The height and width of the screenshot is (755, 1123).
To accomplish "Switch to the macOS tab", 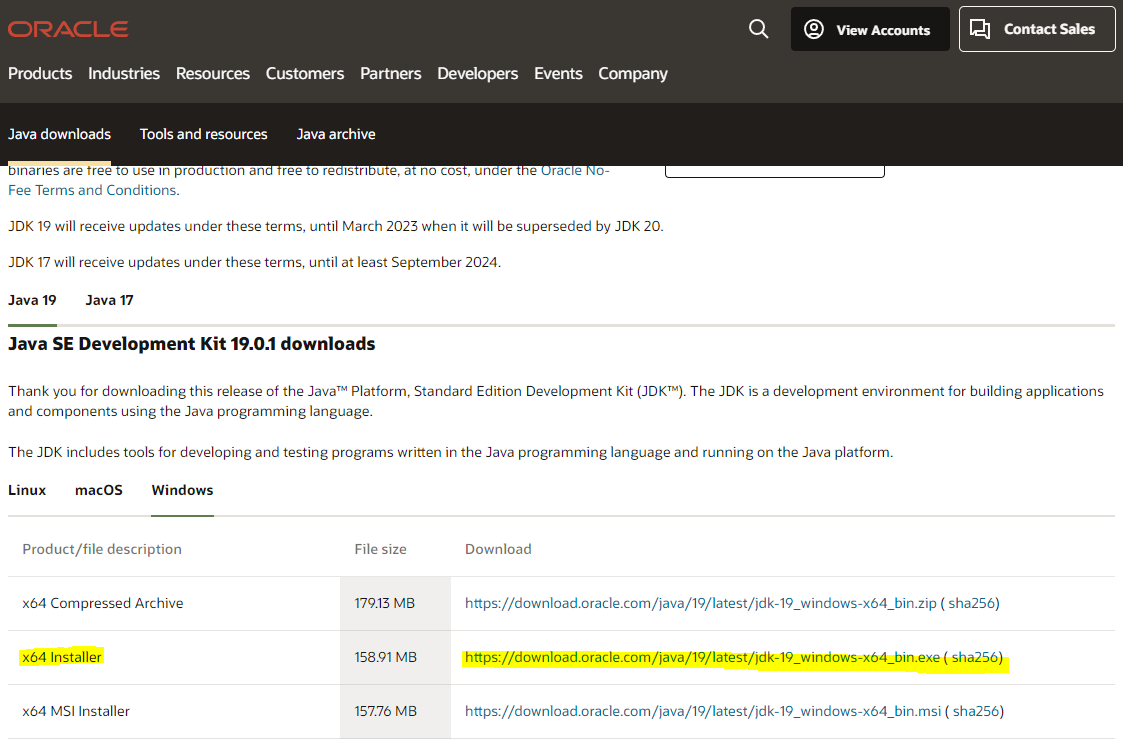I will pos(98,490).
